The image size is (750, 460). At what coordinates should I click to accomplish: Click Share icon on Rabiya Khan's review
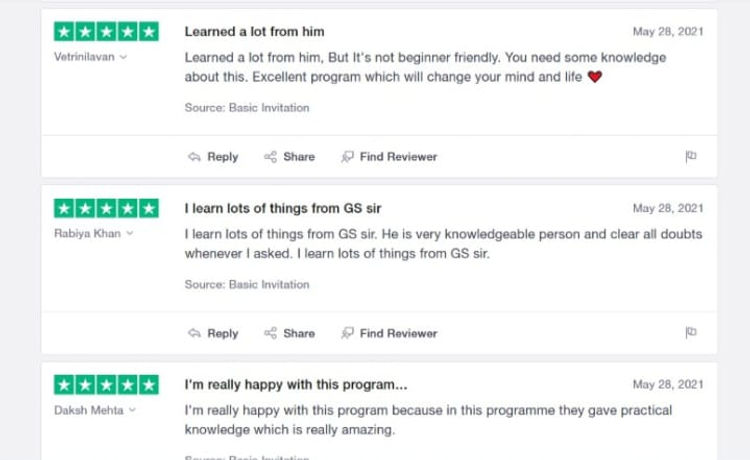click(270, 334)
